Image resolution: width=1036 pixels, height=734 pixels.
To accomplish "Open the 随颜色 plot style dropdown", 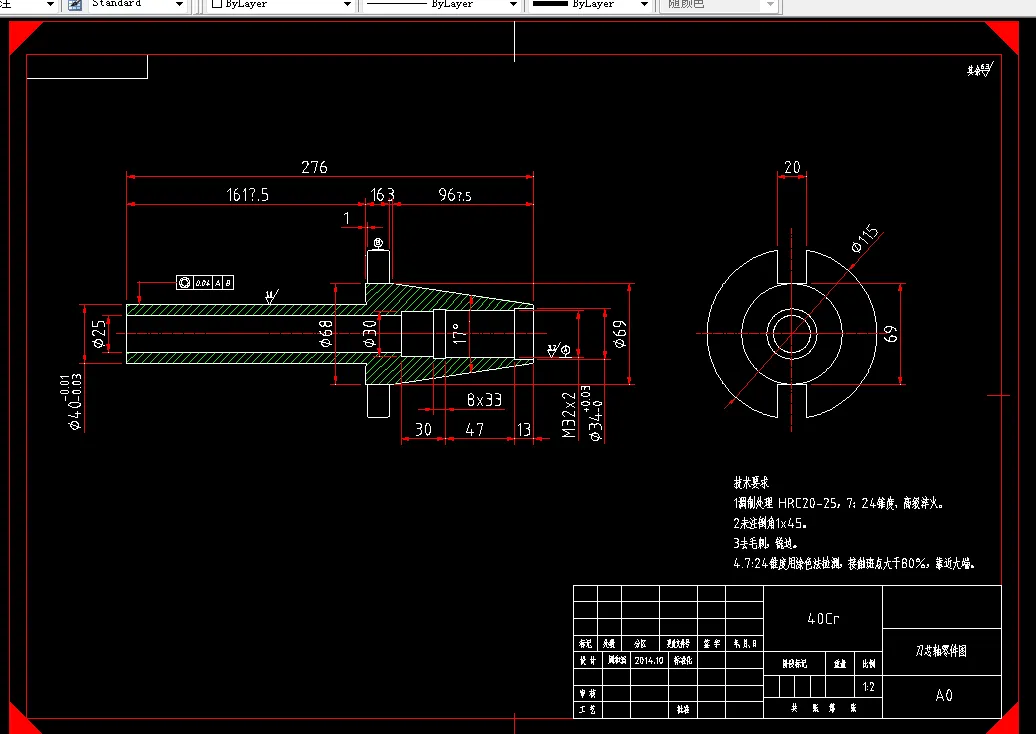I will pyautogui.click(x=770, y=5).
